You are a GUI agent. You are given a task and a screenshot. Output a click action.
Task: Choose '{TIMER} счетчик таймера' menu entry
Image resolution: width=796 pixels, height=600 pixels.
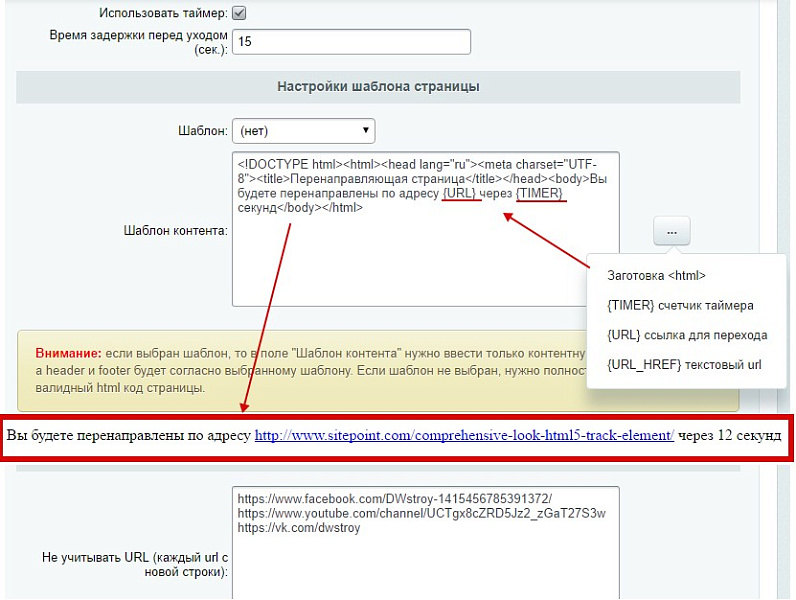680,306
